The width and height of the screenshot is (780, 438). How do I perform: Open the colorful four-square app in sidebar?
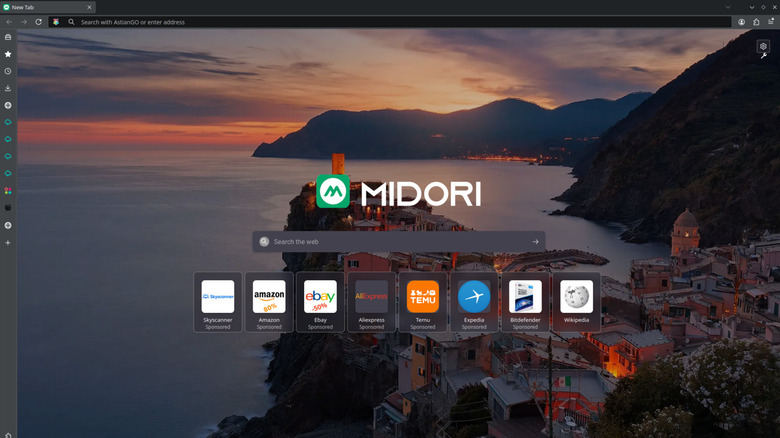[x=8, y=191]
